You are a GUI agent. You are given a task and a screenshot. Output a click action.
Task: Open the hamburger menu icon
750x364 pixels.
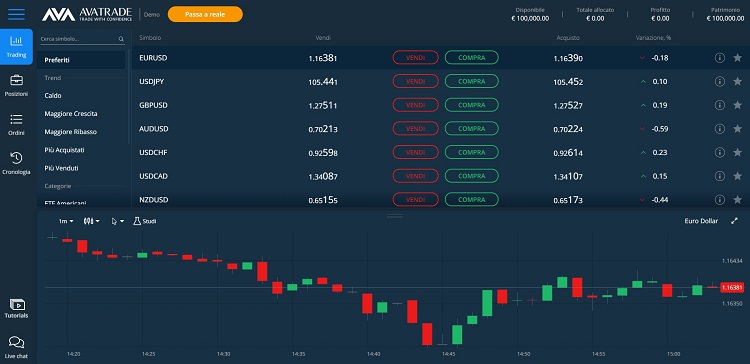16,14
